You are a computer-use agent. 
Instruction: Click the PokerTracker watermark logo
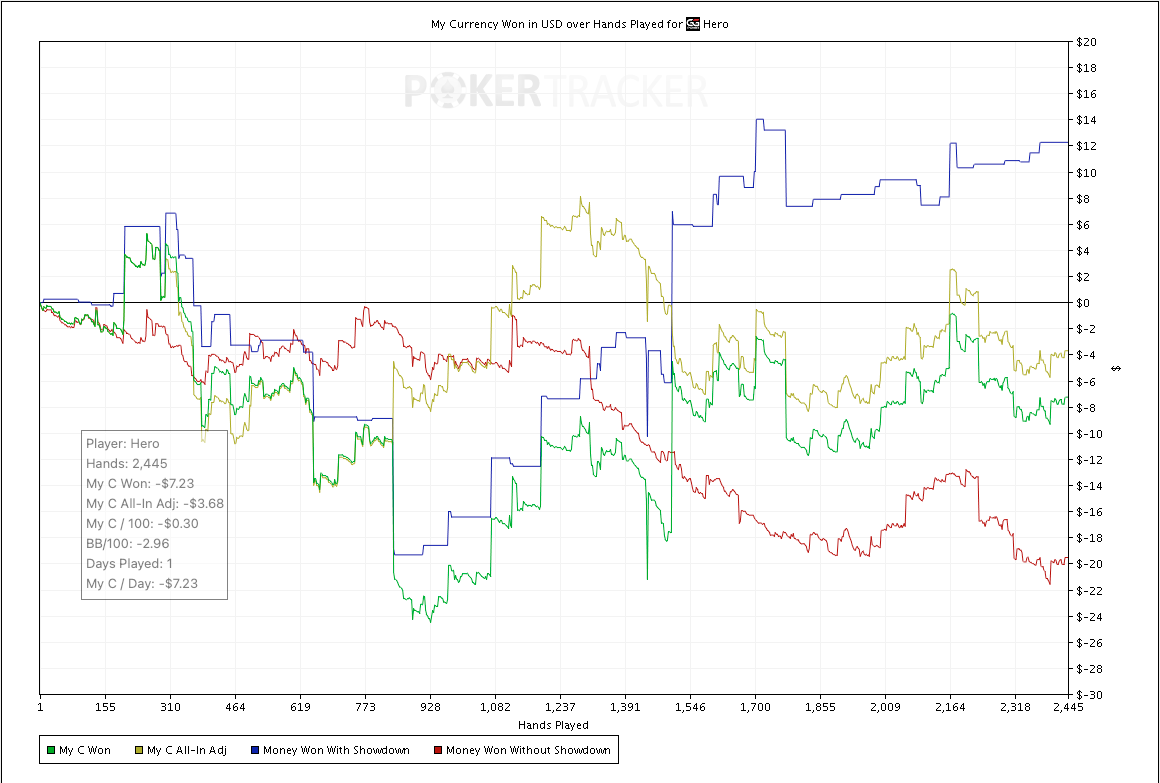coord(555,92)
